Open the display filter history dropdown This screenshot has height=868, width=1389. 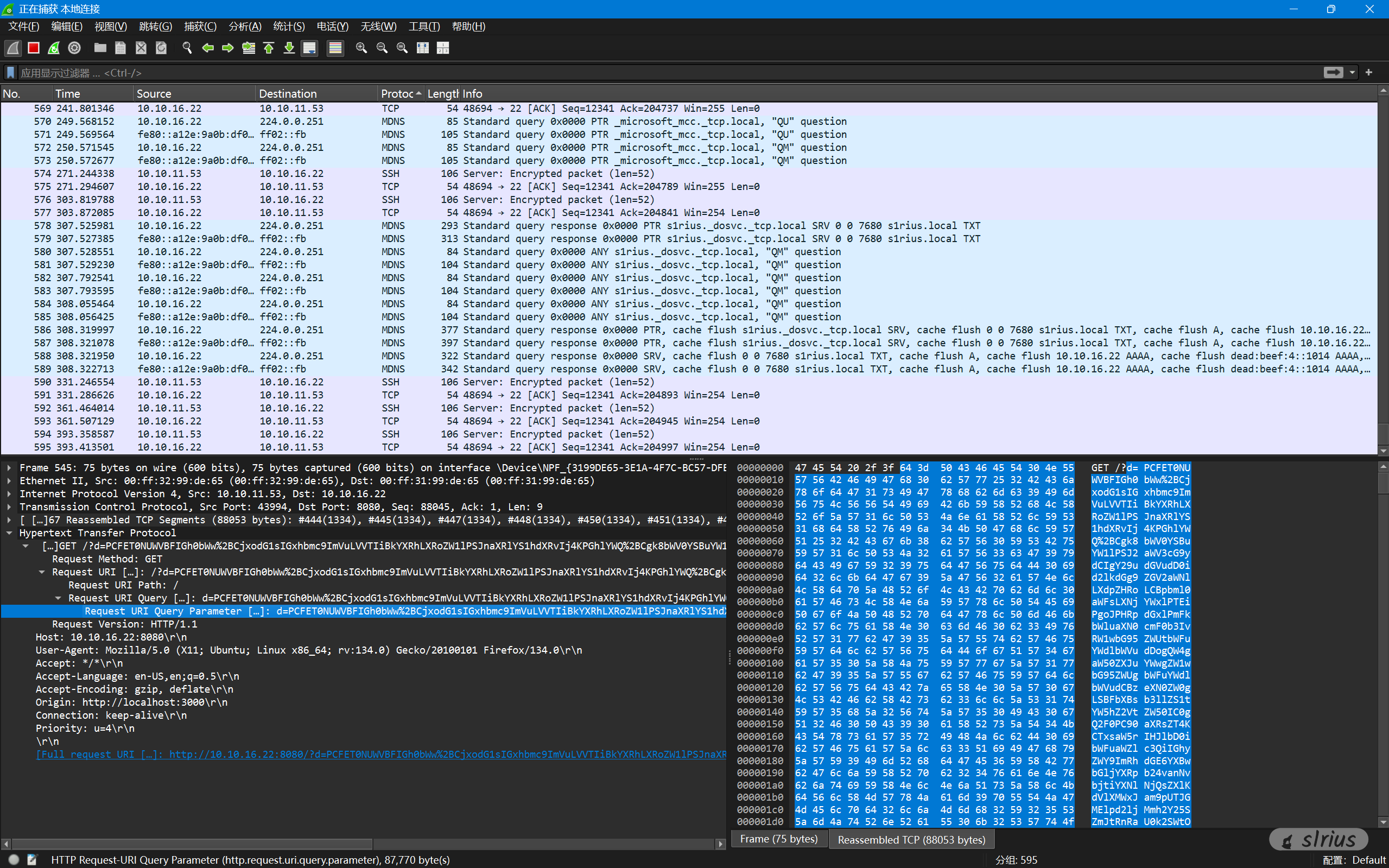[1352, 72]
